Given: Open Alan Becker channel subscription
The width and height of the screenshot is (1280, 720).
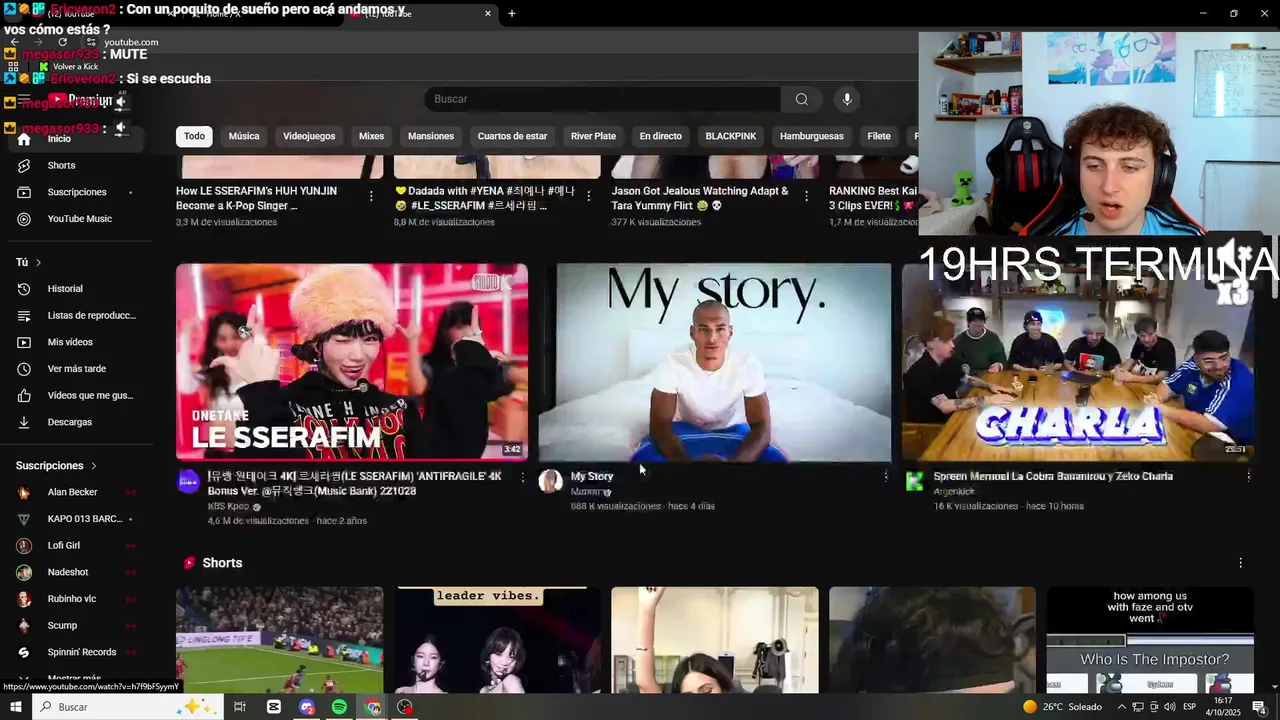Looking at the screenshot, I should (78, 492).
